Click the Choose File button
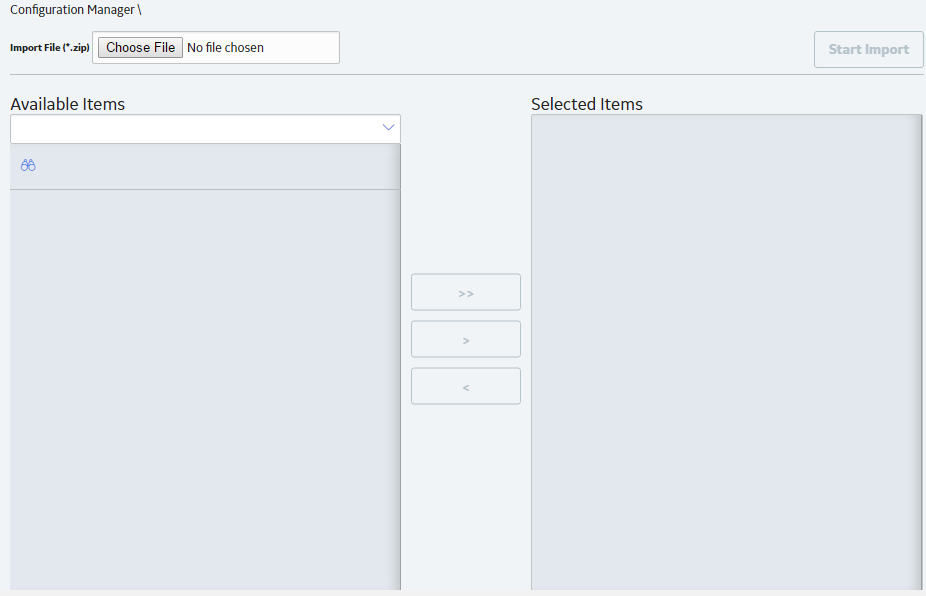This screenshot has height=596, width=926. pos(140,47)
